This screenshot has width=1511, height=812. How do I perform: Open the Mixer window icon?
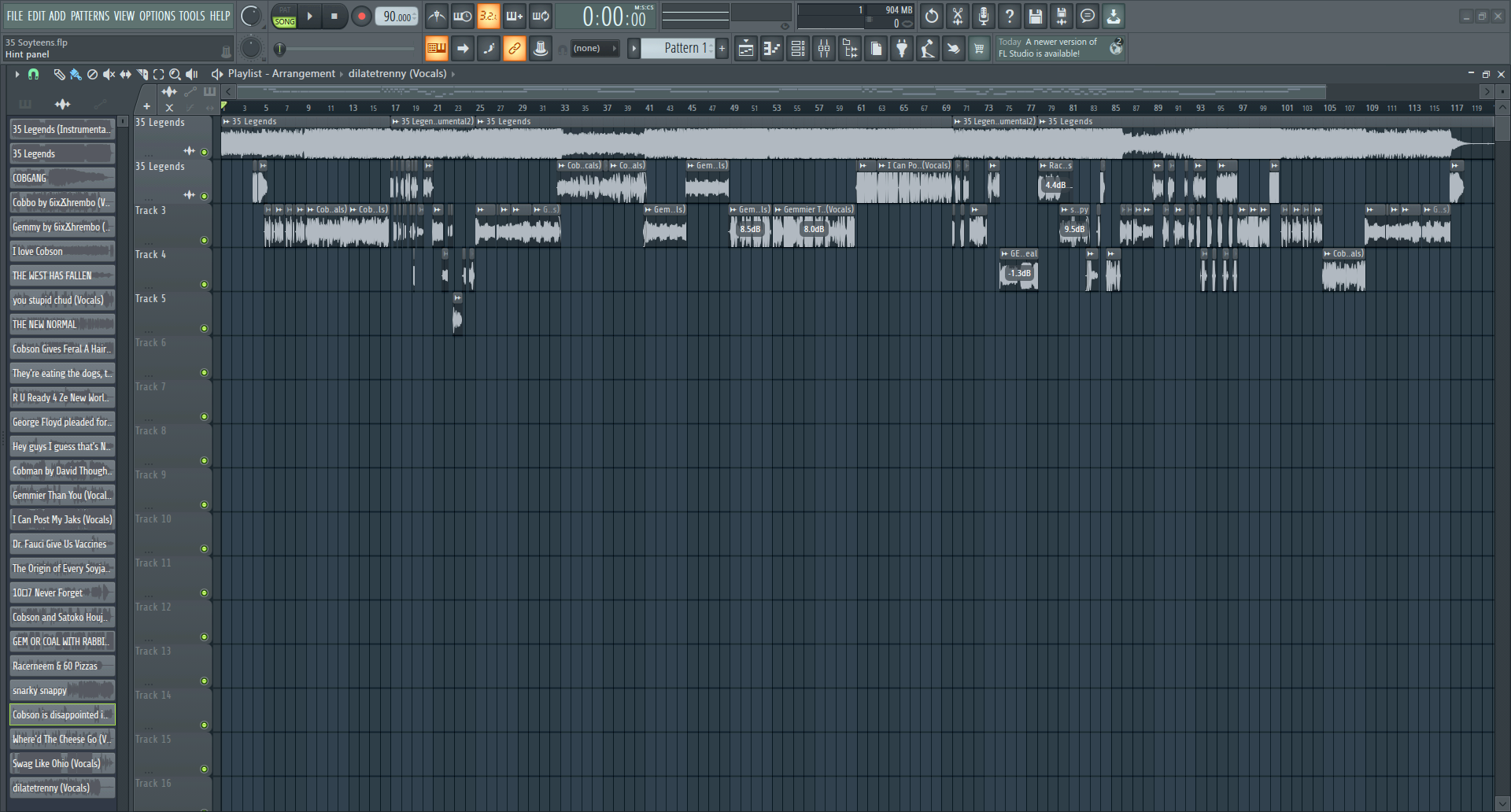[x=824, y=49]
